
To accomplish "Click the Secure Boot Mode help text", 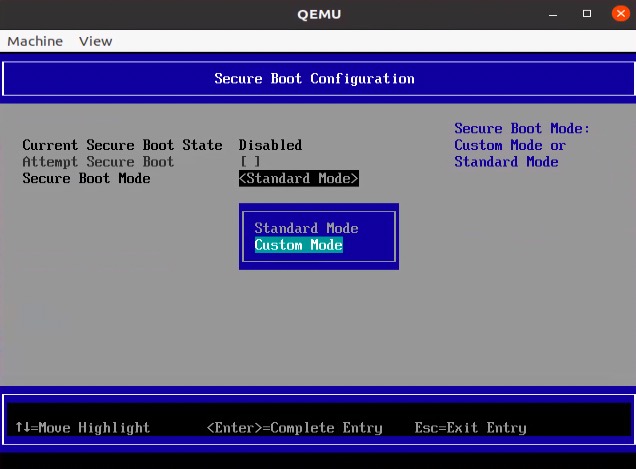I will point(522,145).
